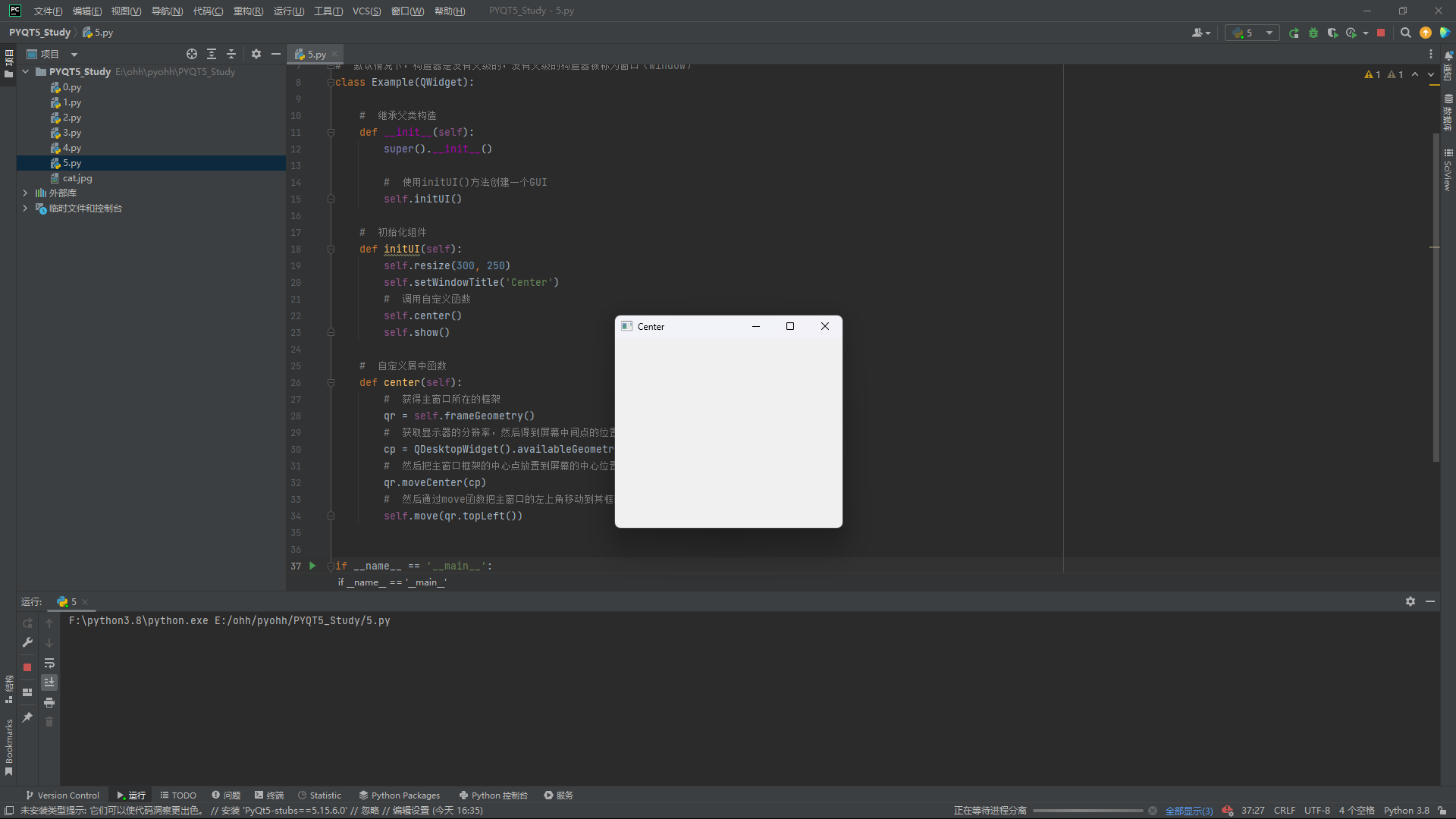Screen dimensions: 1456x819
Task: Click the editor vertical scrollbar
Action: 1436,297
